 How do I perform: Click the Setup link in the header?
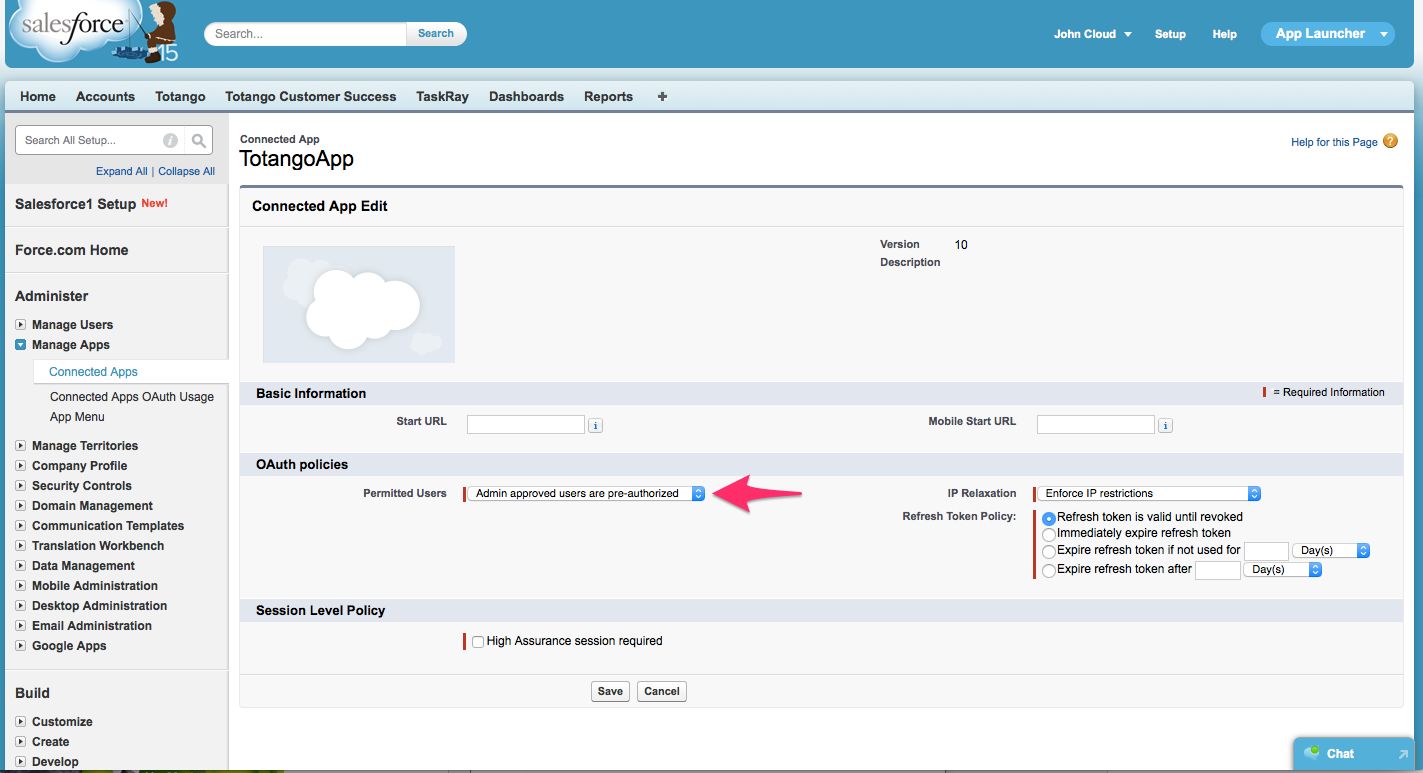pos(1170,34)
